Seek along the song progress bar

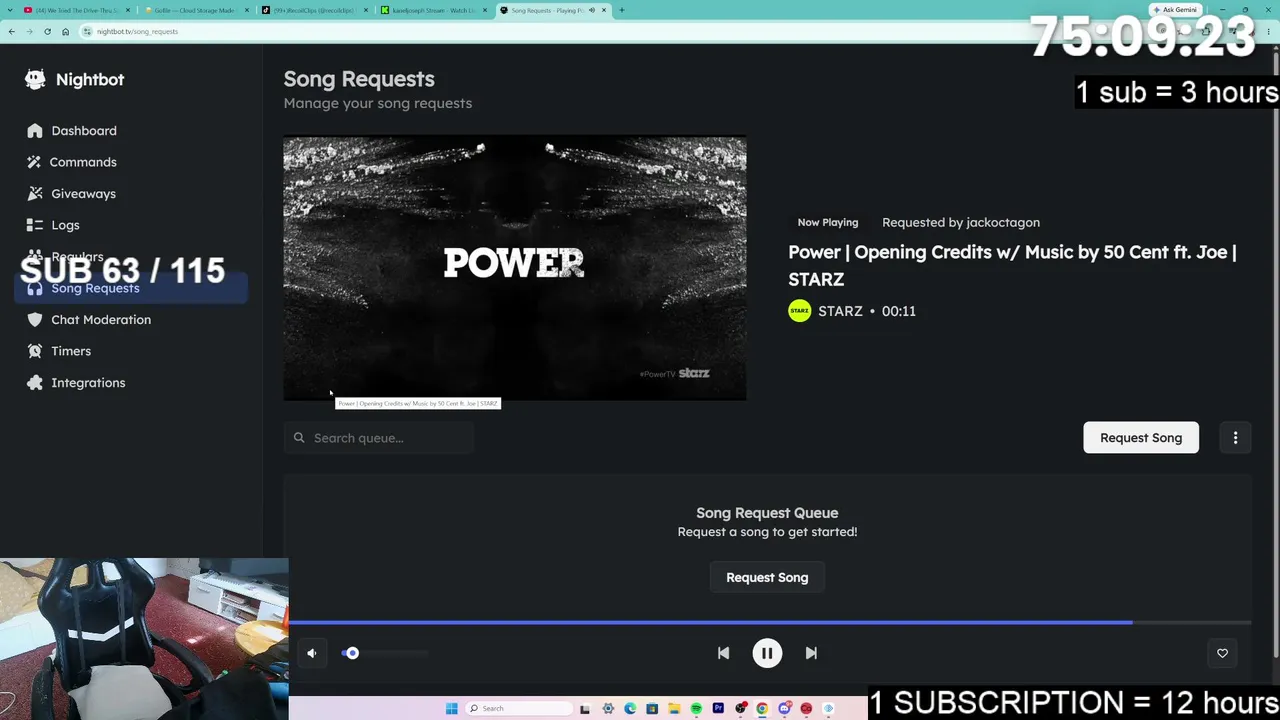(x=770, y=622)
